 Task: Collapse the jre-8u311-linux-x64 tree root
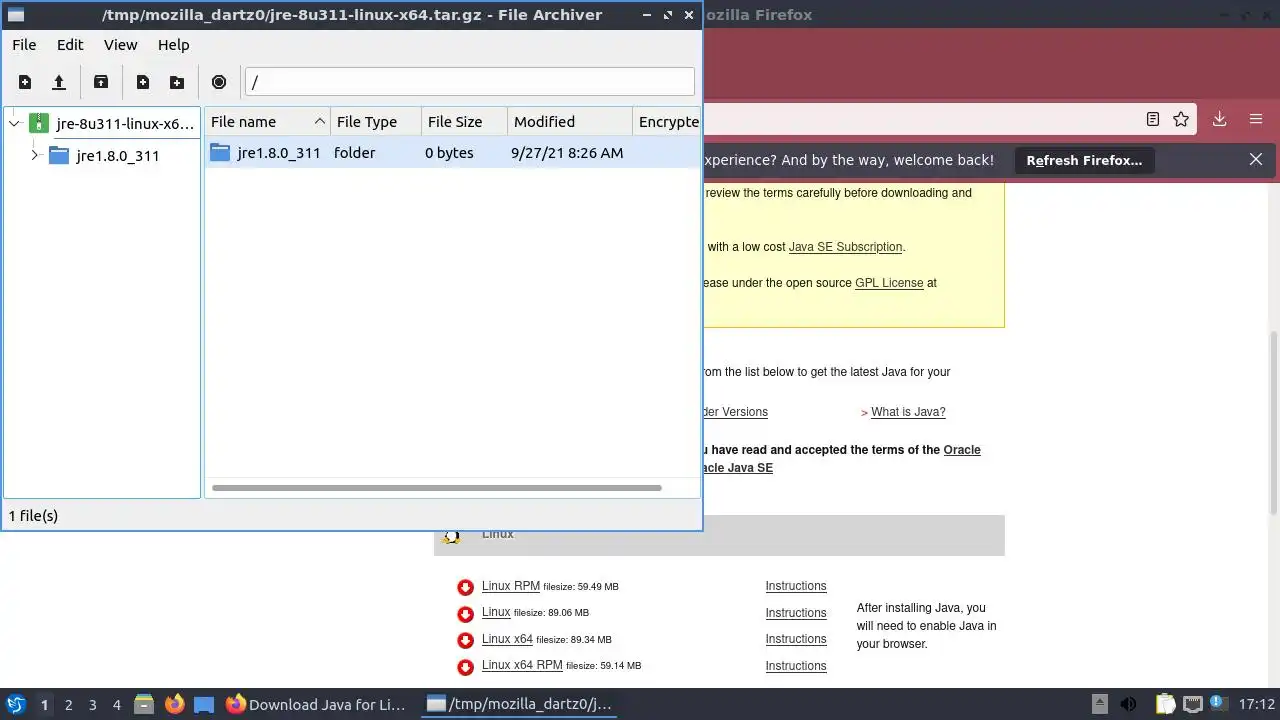14,123
